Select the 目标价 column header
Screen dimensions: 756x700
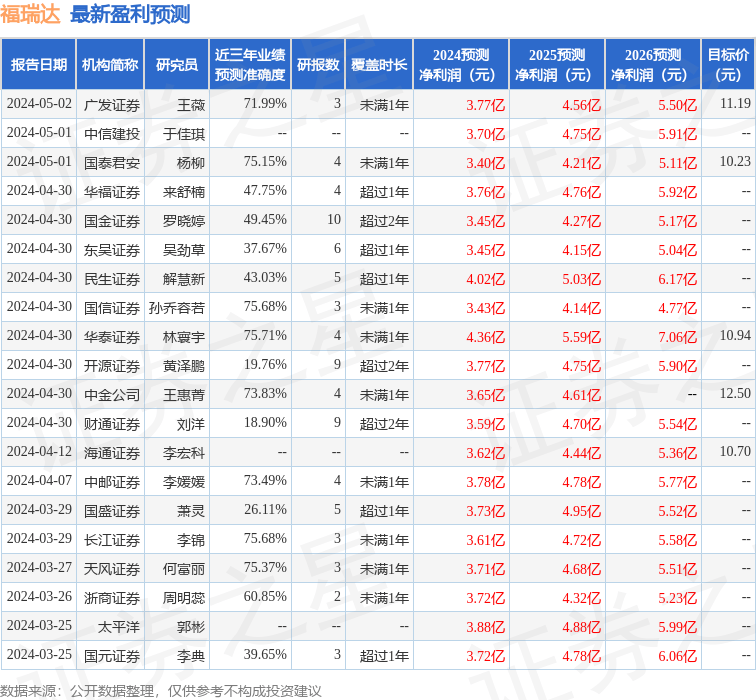728,65
